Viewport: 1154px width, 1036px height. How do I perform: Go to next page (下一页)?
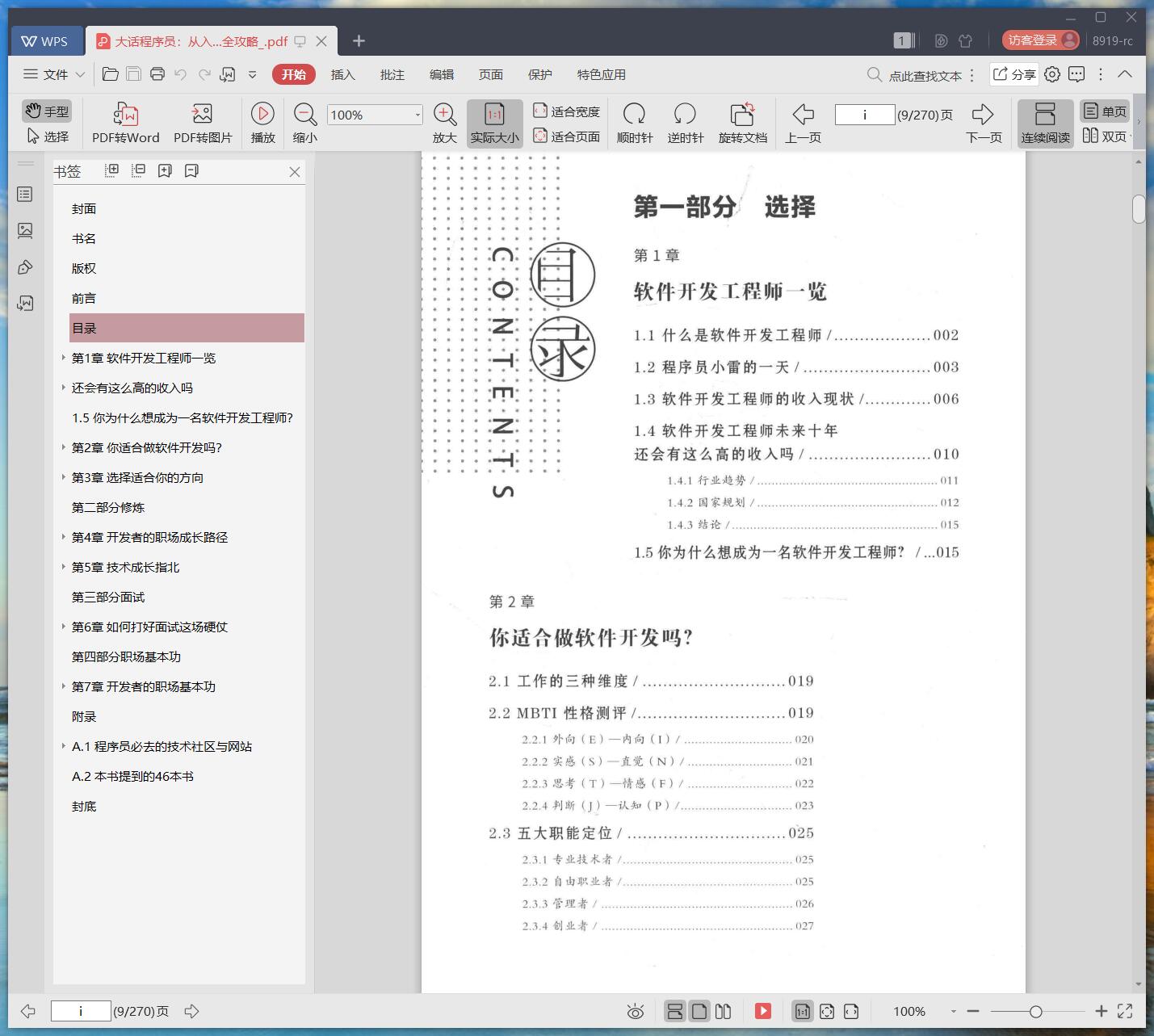pos(983,124)
